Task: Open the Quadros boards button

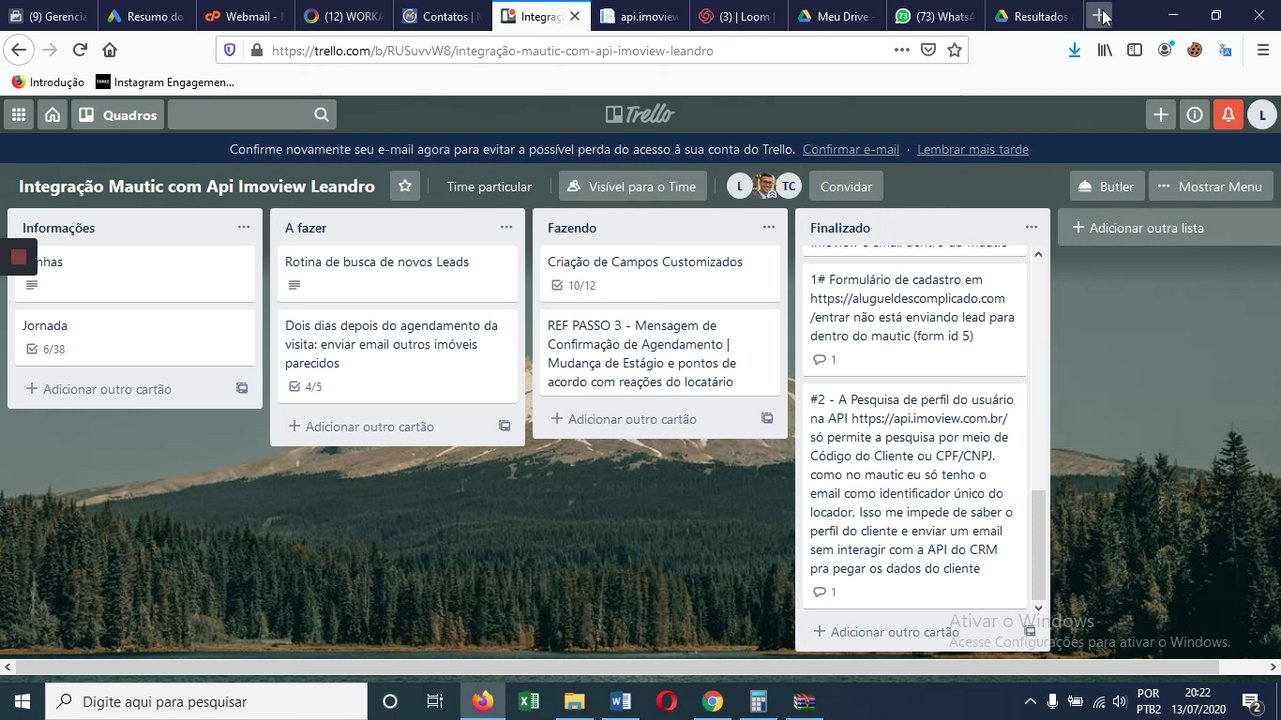Action: point(118,115)
